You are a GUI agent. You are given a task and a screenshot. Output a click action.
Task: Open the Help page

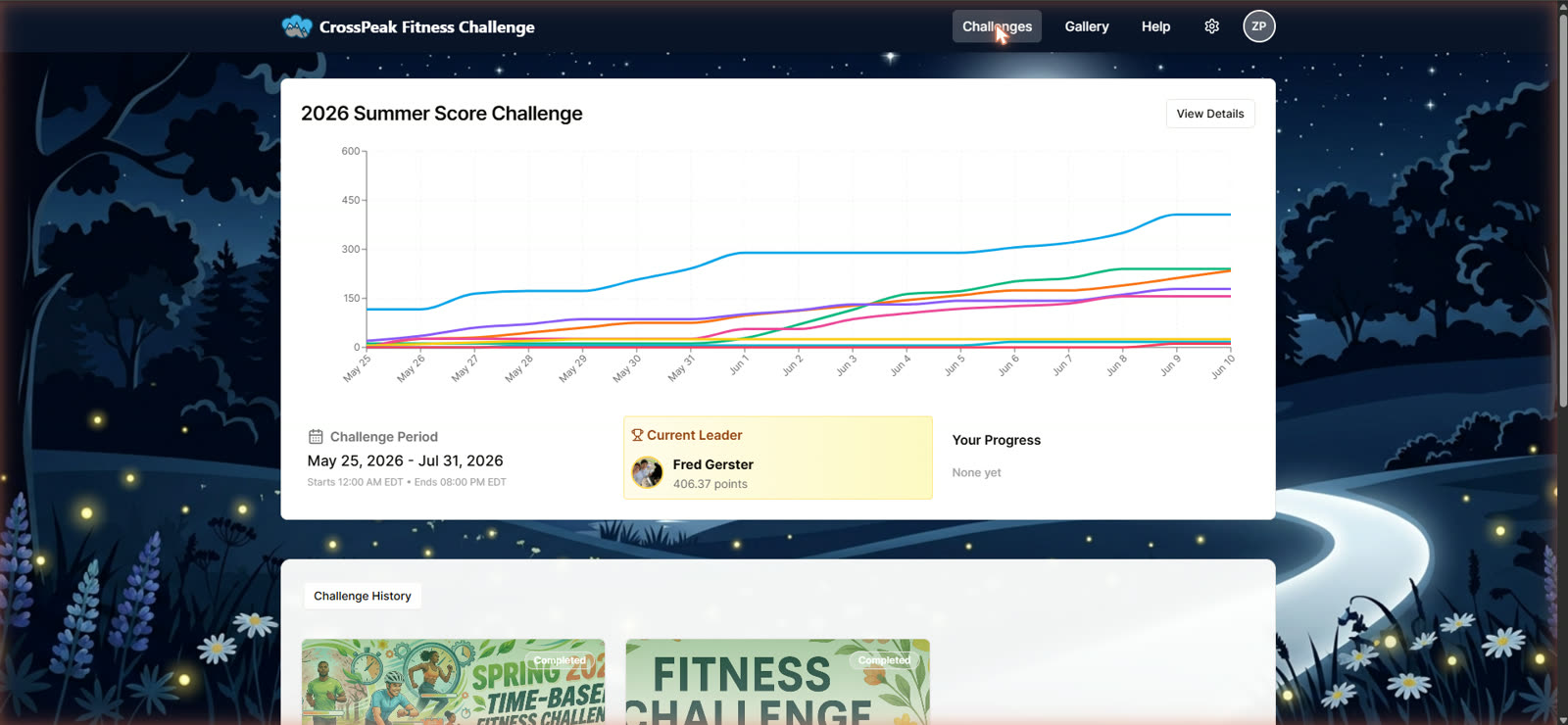coord(1155,26)
